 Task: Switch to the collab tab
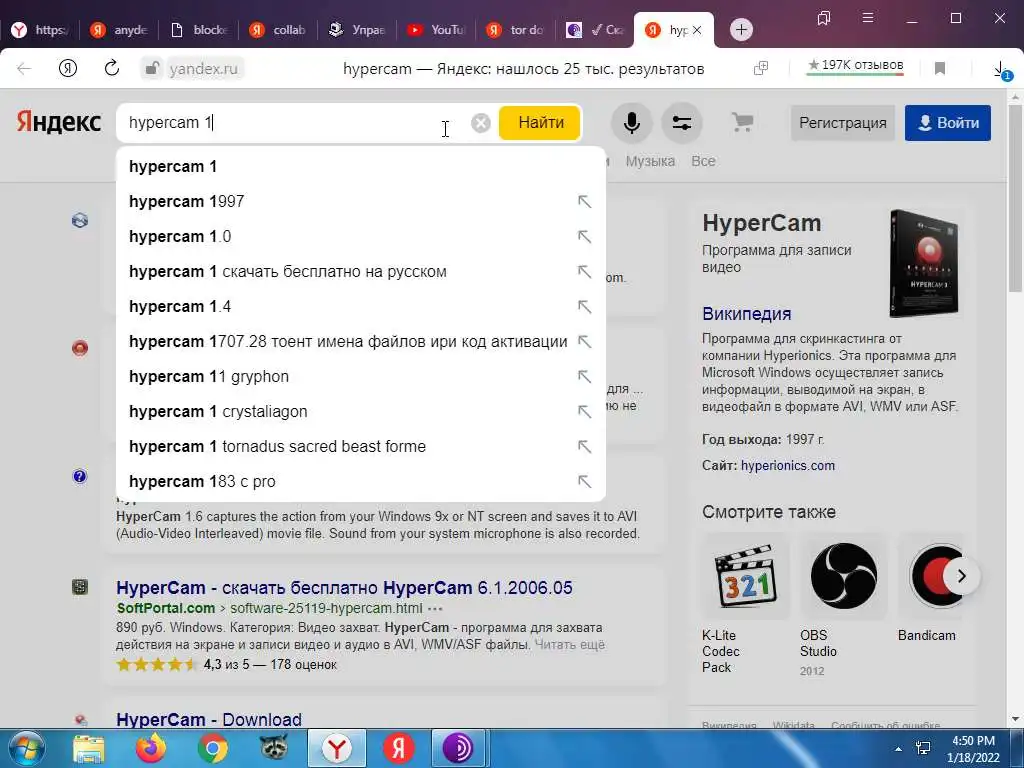(x=279, y=30)
